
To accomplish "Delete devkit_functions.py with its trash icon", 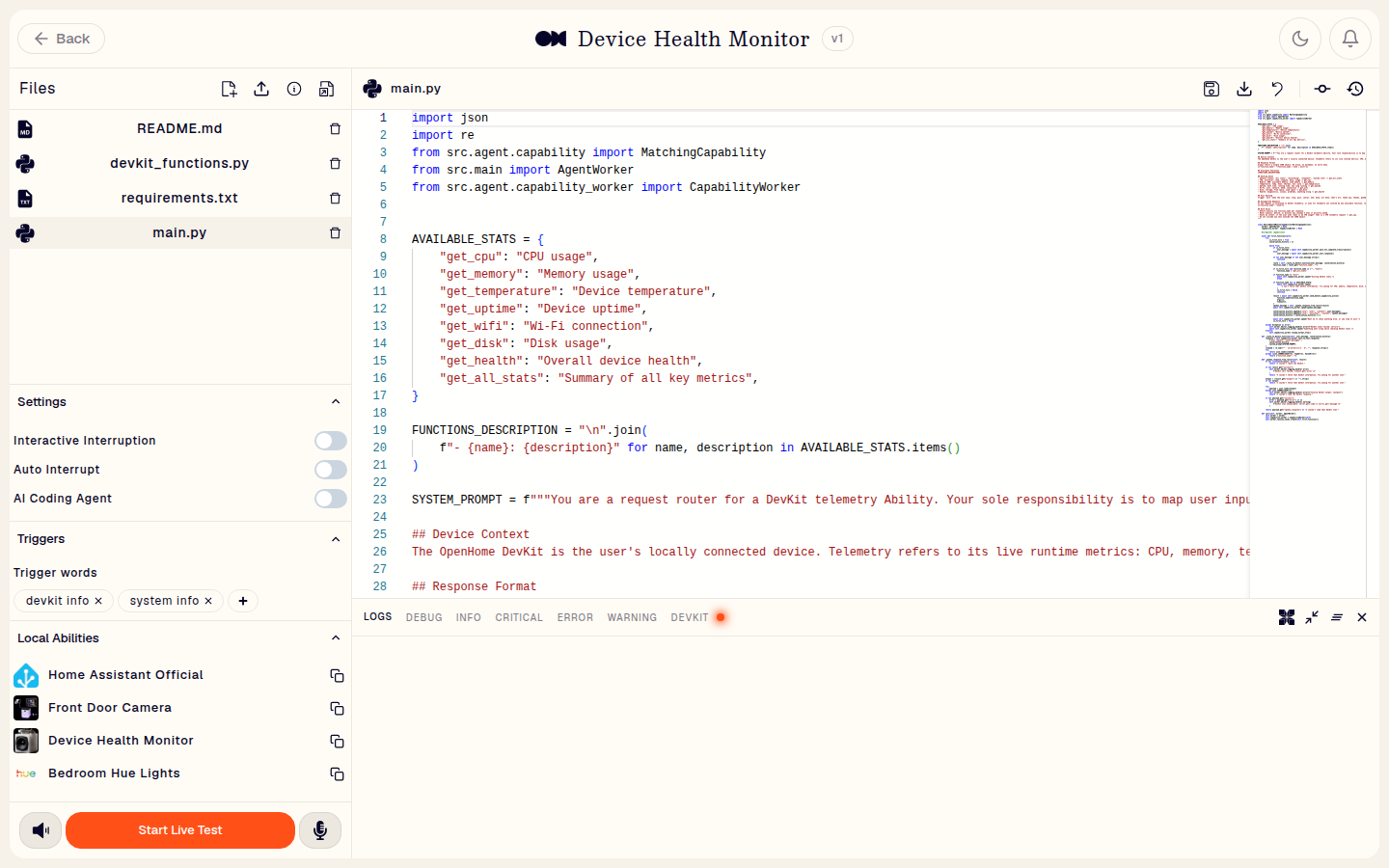I will point(335,163).
